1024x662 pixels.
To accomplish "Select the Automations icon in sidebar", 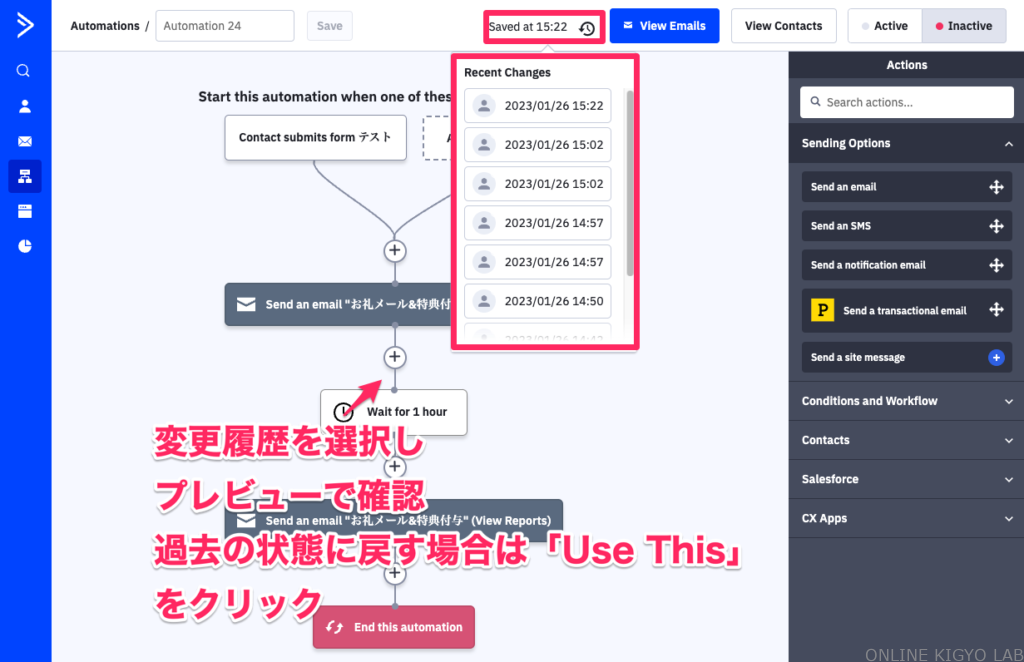I will pyautogui.click(x=24, y=176).
